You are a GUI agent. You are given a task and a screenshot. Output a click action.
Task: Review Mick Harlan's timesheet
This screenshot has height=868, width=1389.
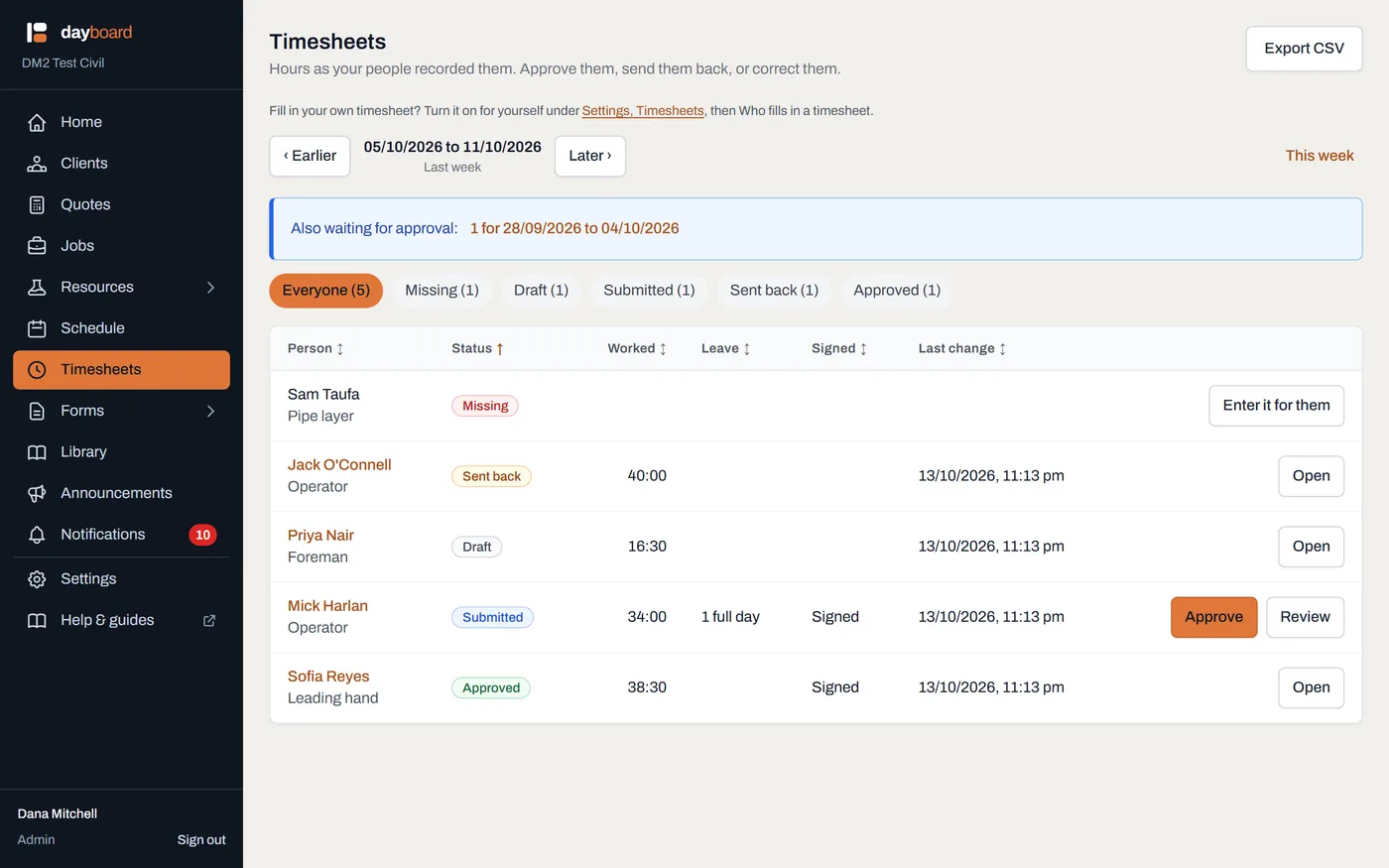click(1305, 617)
